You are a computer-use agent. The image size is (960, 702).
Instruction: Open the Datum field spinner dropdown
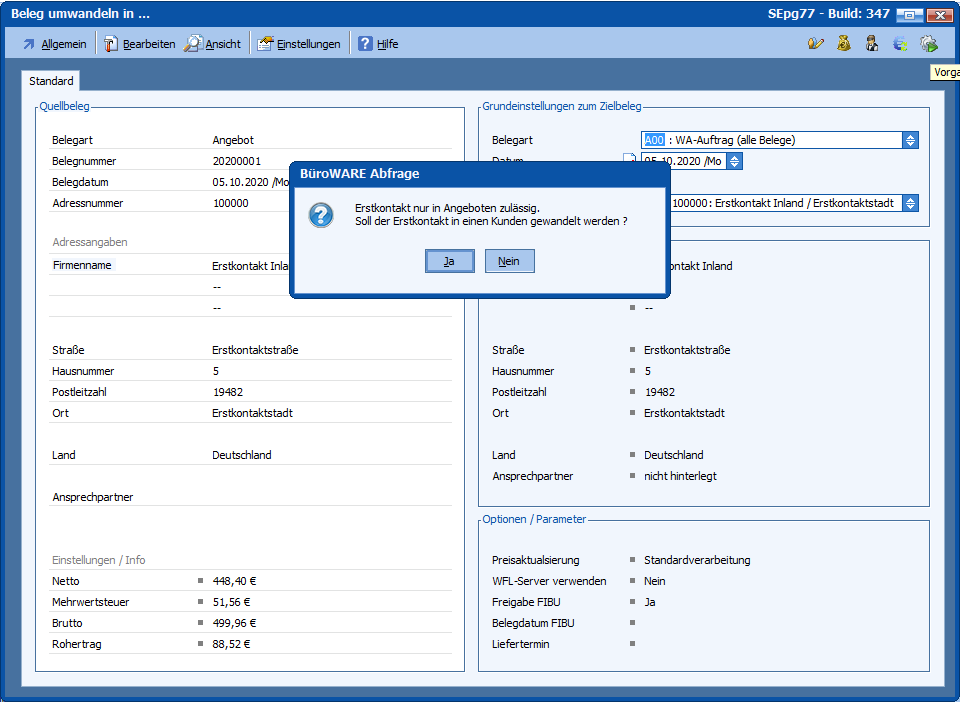point(734,161)
